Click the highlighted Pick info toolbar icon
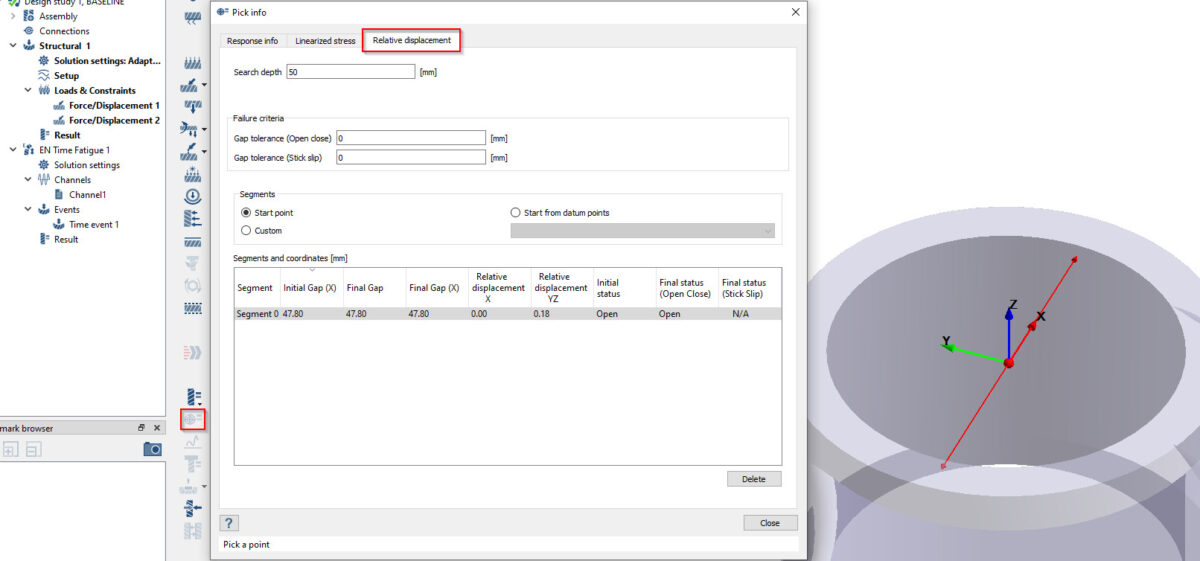1200x561 pixels. pyautogui.click(x=192, y=420)
